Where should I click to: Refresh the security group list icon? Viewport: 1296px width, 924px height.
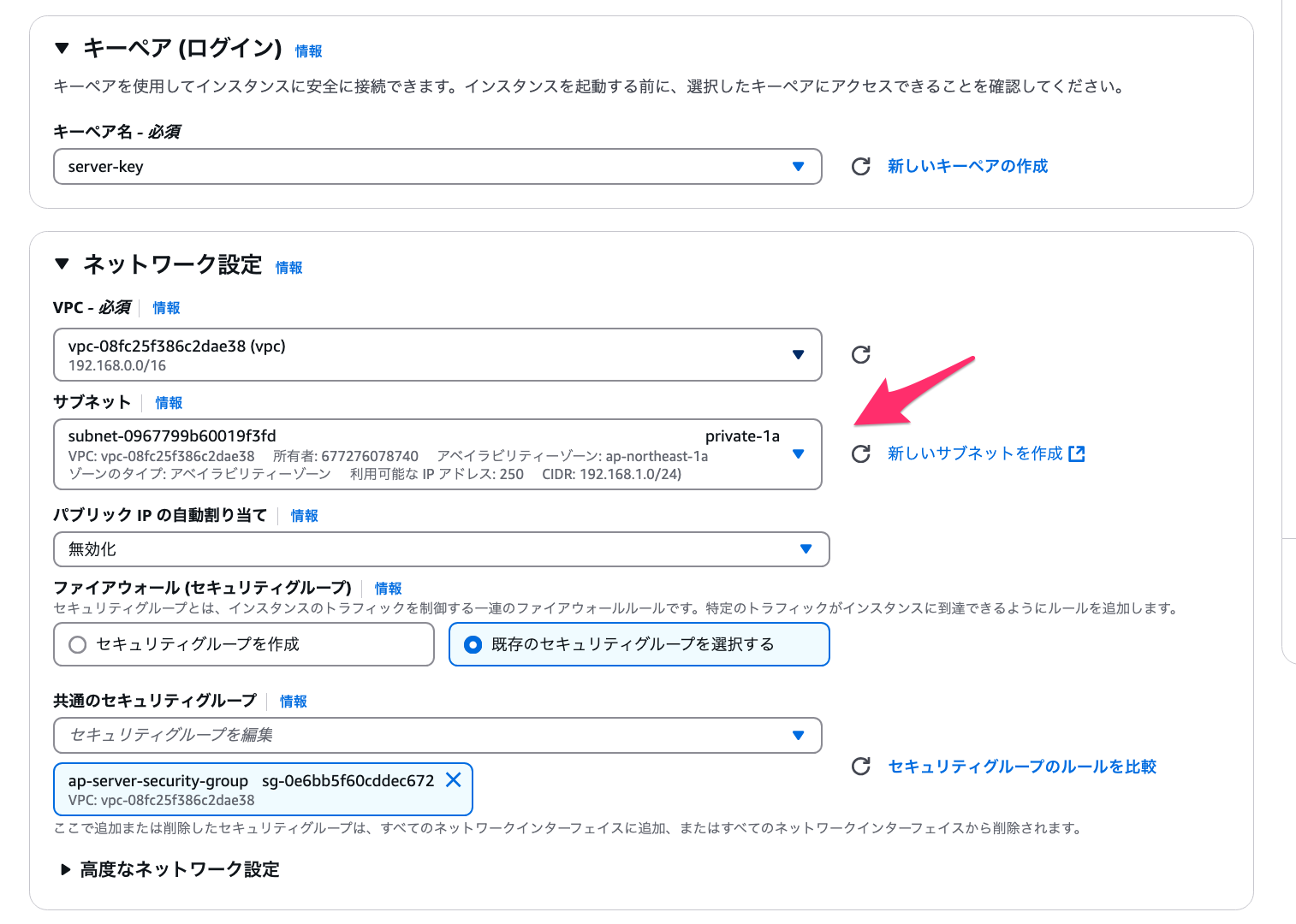pyautogui.click(x=860, y=767)
